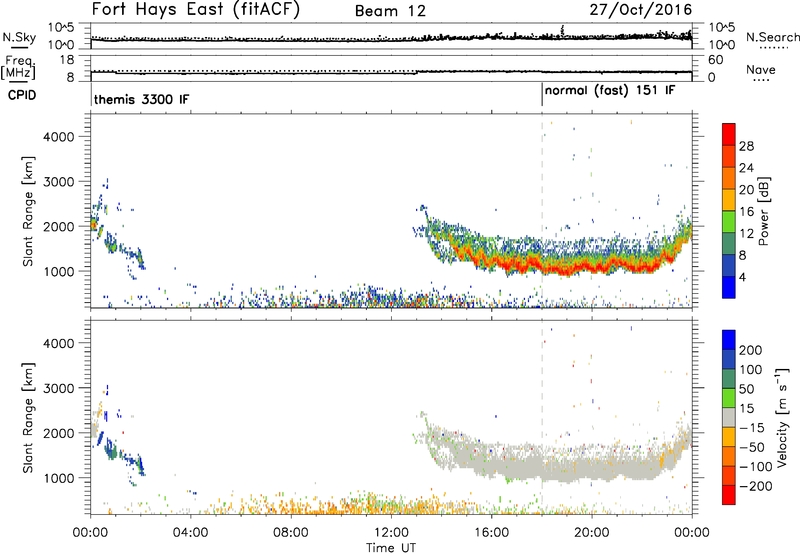Viewport: 800px width, 554px height.
Task: Click the 'themis 3300 IF' CPID text
Action: pos(141,99)
